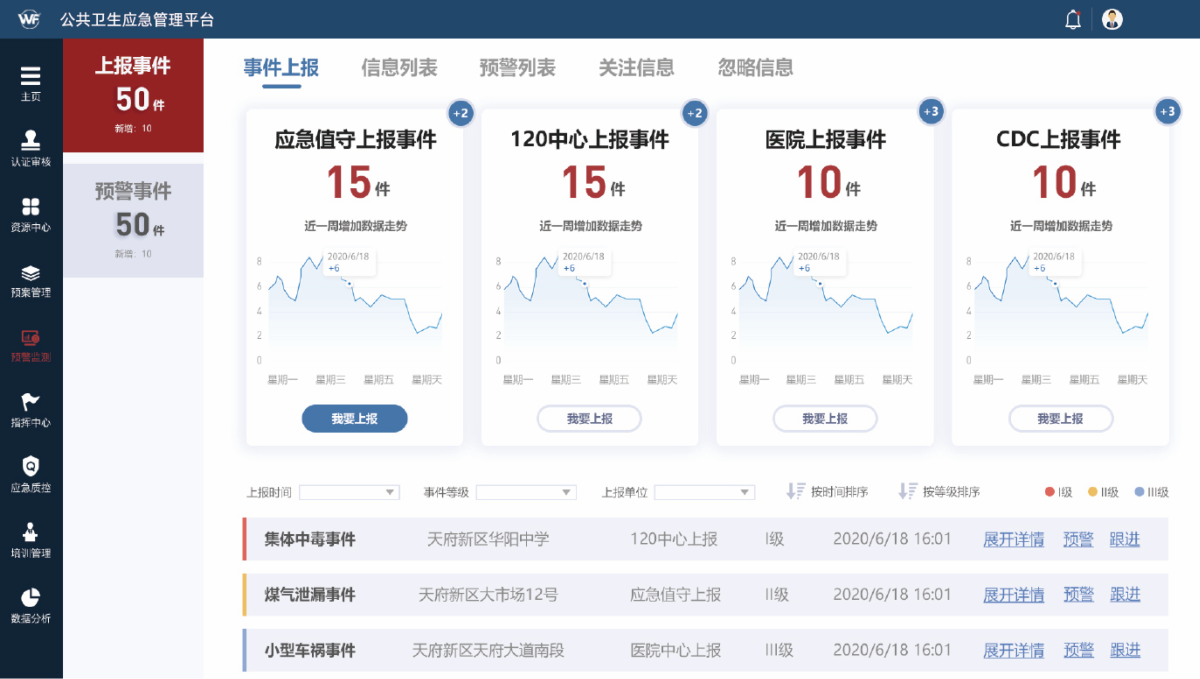Expand the 上报时间 dropdown
Viewport: 1200px width, 679px height.
[x=349, y=492]
